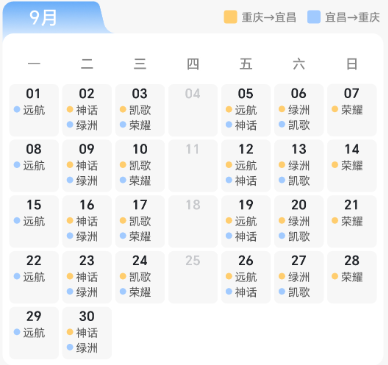This screenshot has width=388, height=365.
Task: Click blue dot beside 远航 on 29
Action: click(17, 332)
